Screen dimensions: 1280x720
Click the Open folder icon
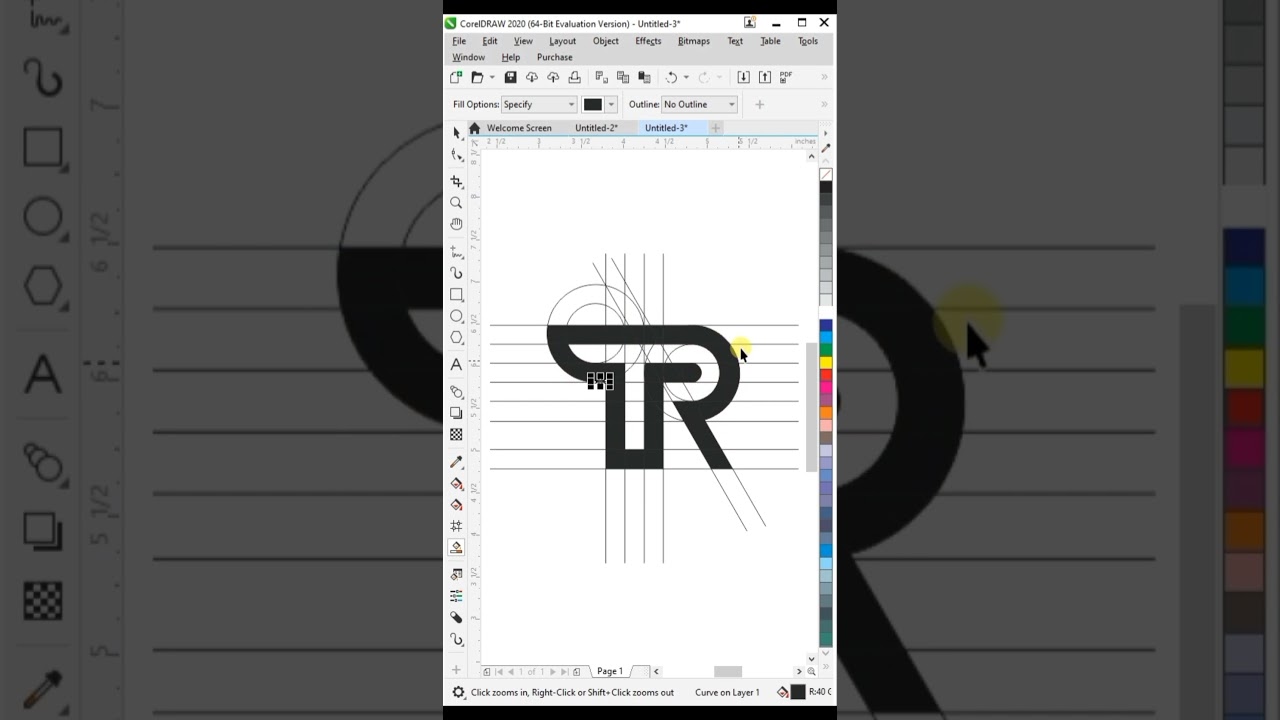tap(477, 77)
